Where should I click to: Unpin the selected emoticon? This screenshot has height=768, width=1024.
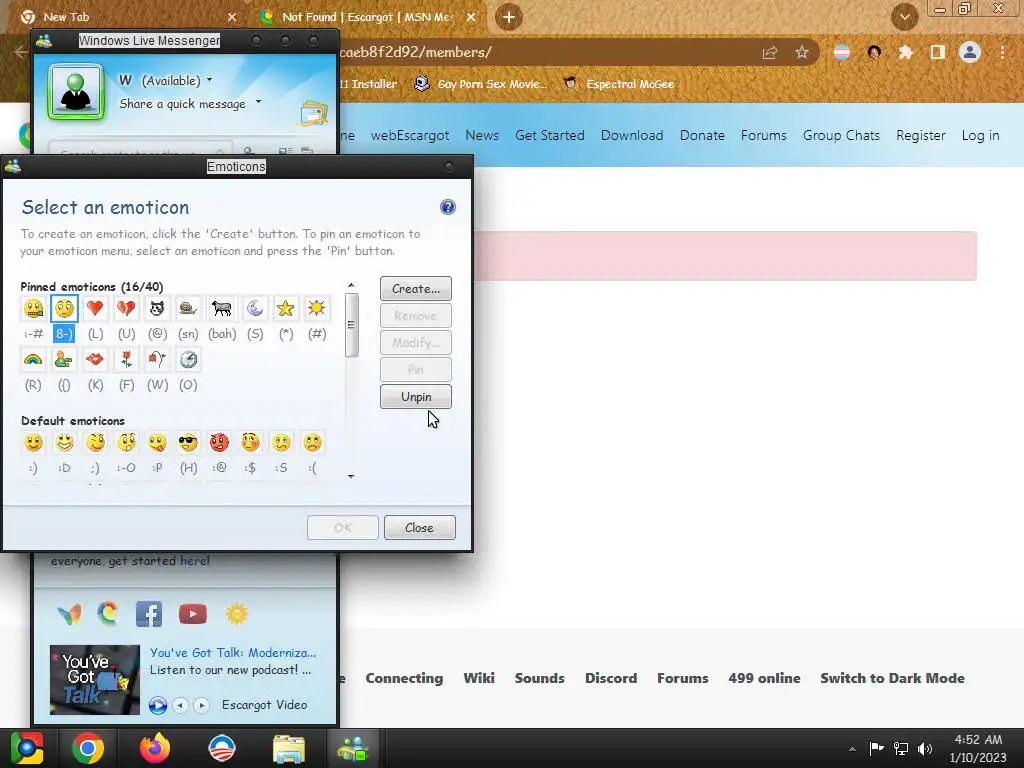click(x=416, y=396)
